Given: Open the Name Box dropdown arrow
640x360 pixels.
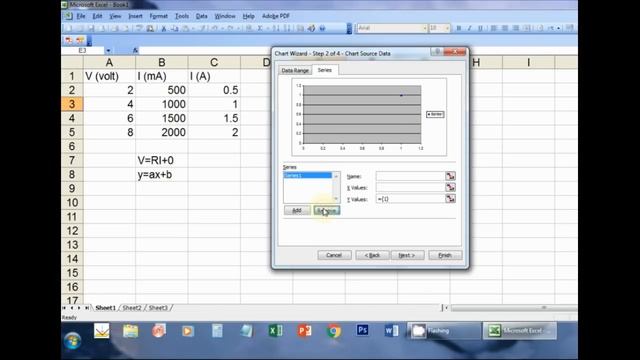Looking at the screenshot, I should click(x=108, y=51).
